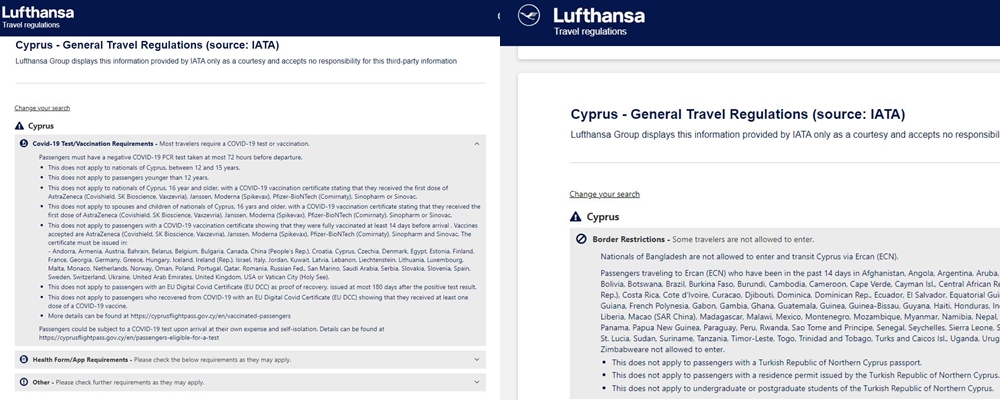The width and height of the screenshot is (1000, 400).
Task: Click the IATA courtesy disclaimer text in right window
Action: tap(785, 135)
